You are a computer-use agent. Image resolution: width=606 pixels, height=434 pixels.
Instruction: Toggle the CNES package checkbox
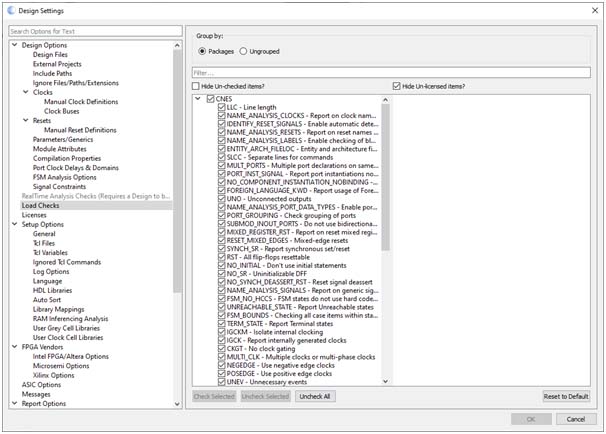click(210, 98)
